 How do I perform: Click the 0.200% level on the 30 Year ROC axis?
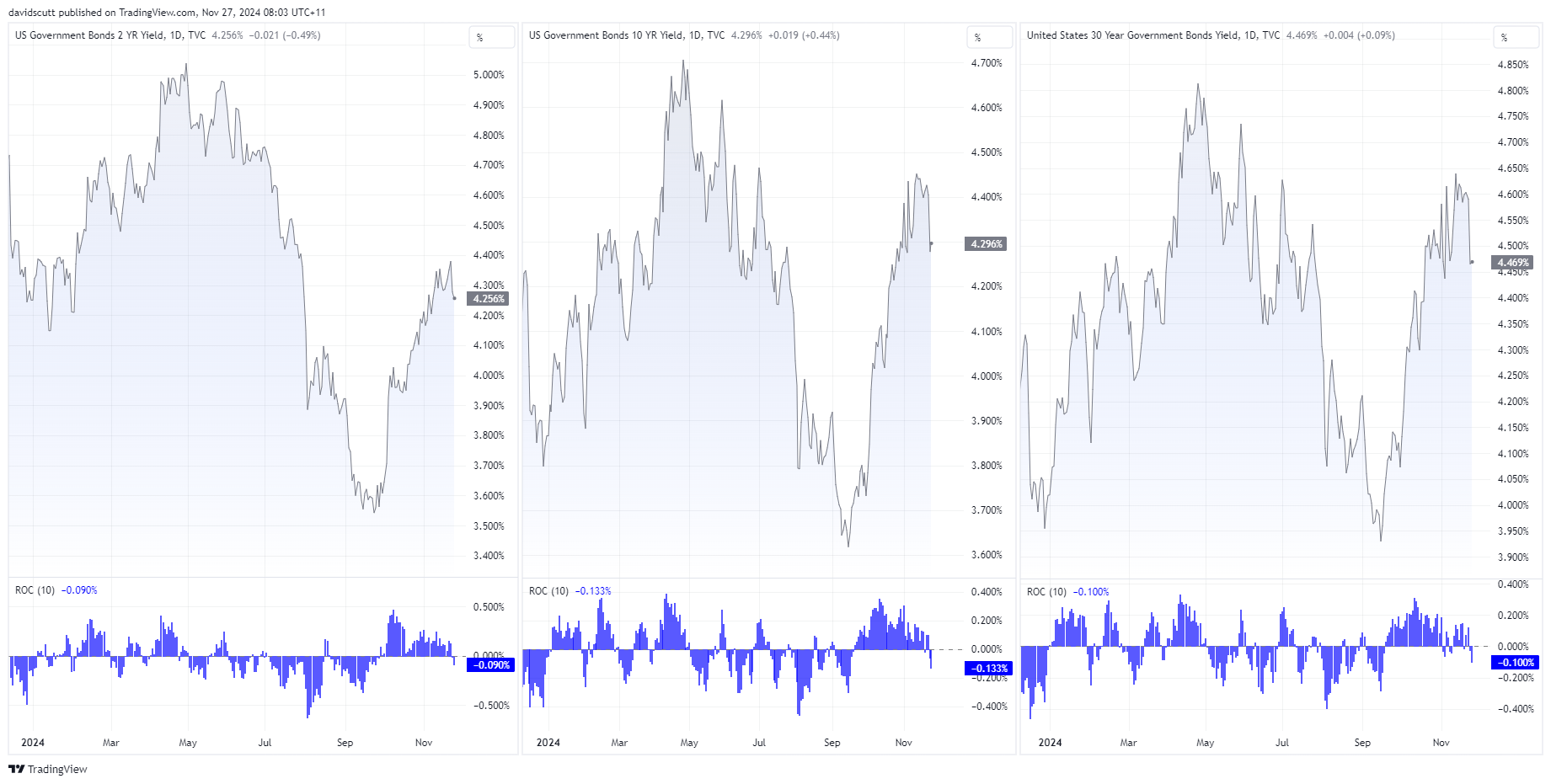click(x=1513, y=616)
